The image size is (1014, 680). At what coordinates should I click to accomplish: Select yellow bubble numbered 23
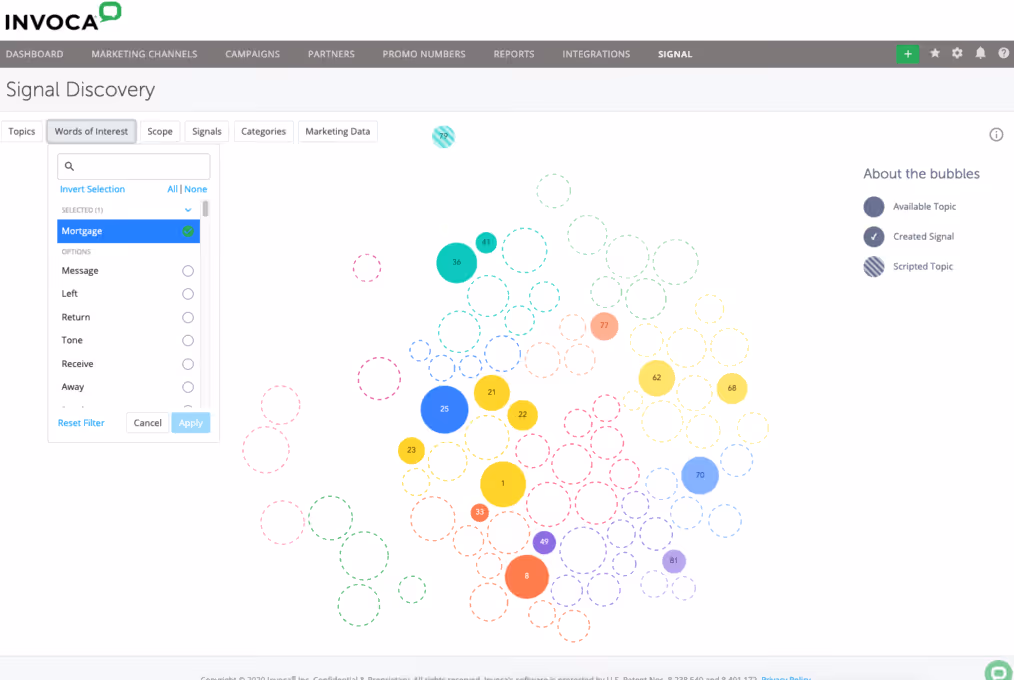pyautogui.click(x=411, y=450)
